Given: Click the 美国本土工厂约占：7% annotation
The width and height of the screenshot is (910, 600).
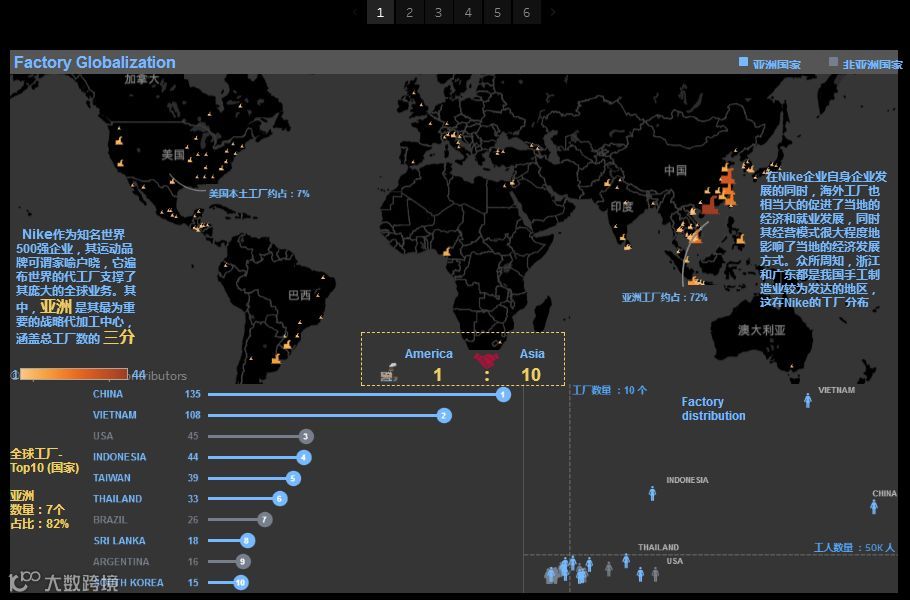Looking at the screenshot, I should (x=259, y=193).
